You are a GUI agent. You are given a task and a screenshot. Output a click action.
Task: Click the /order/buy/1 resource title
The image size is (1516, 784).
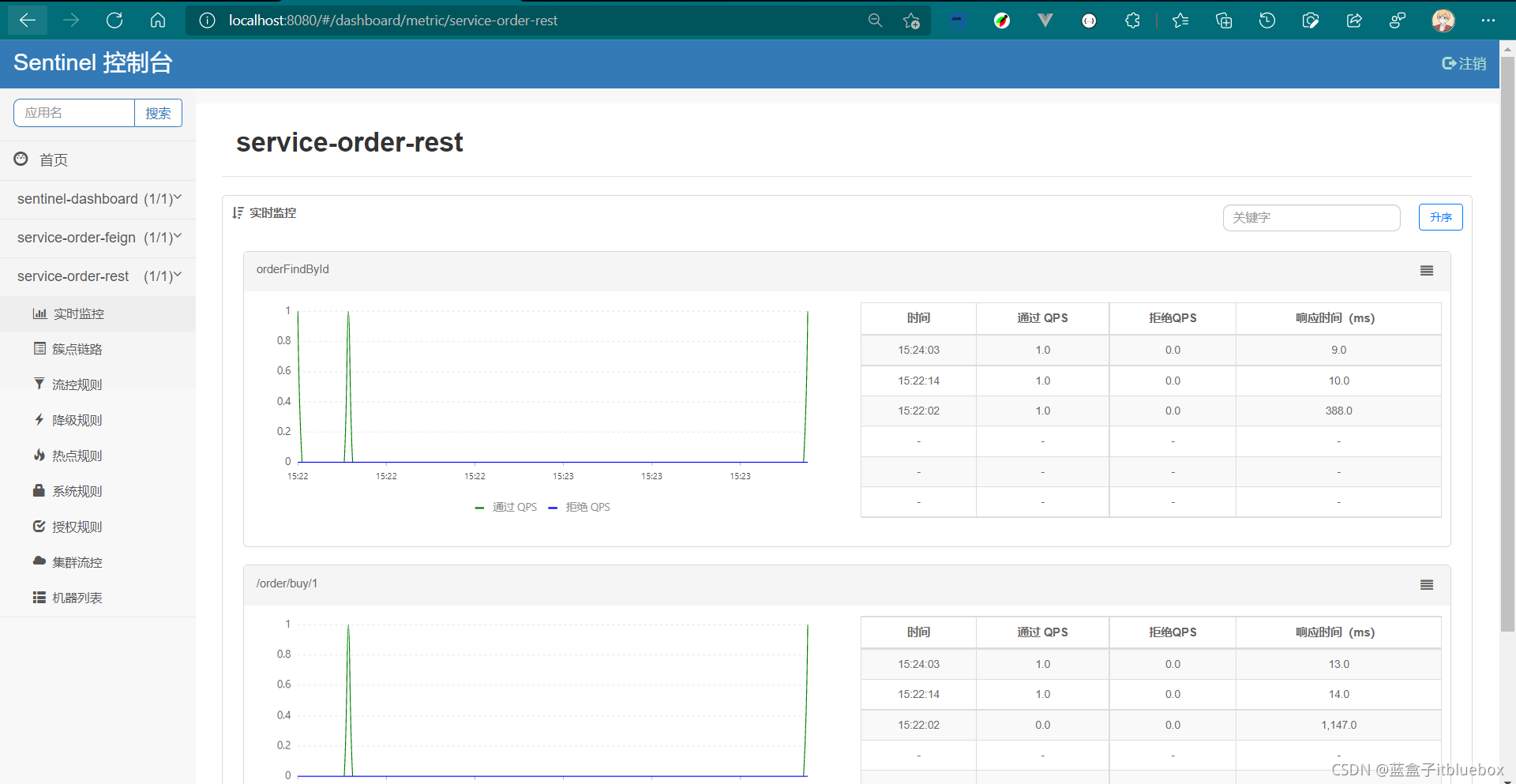click(287, 583)
